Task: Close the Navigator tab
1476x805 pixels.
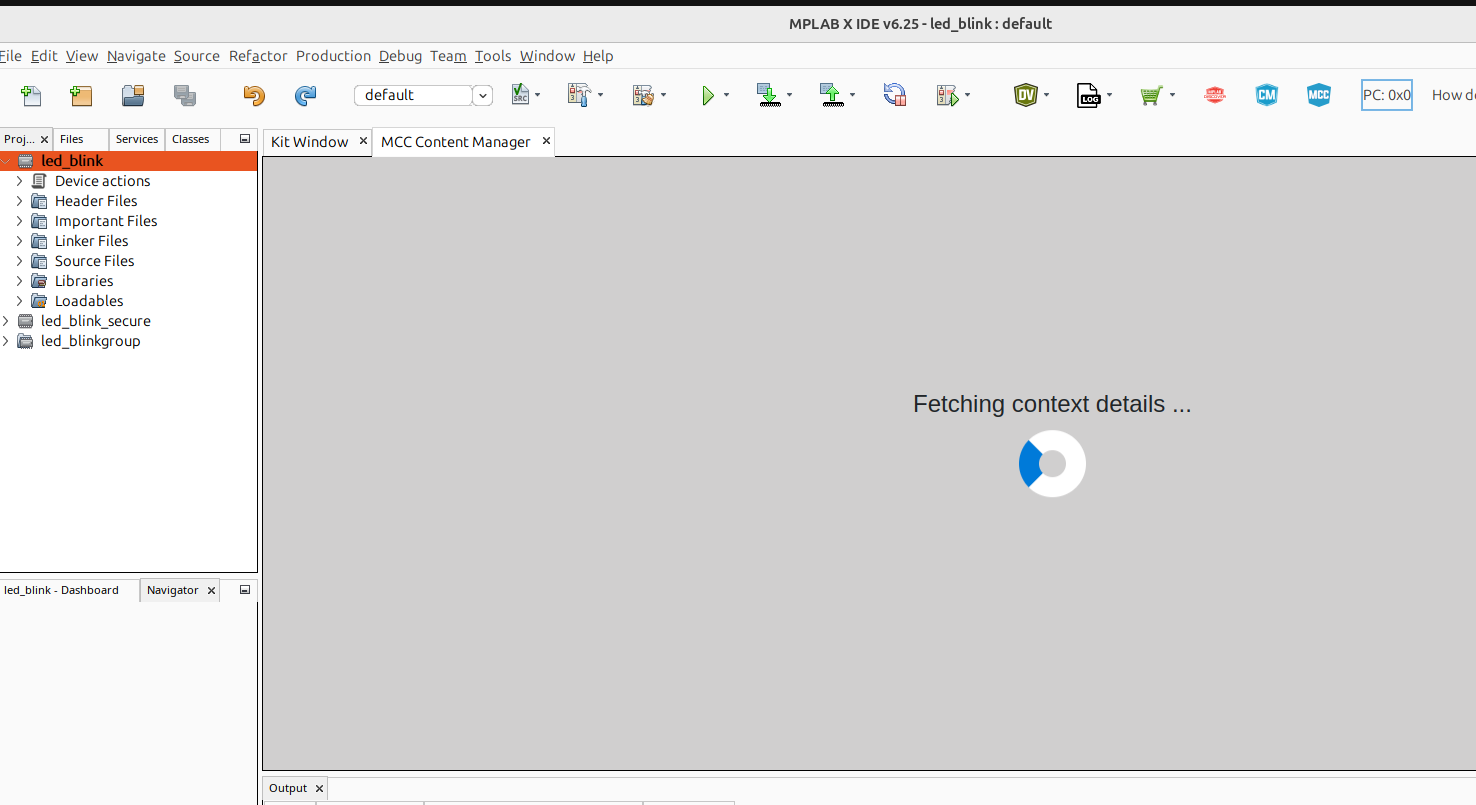Action: (x=211, y=590)
